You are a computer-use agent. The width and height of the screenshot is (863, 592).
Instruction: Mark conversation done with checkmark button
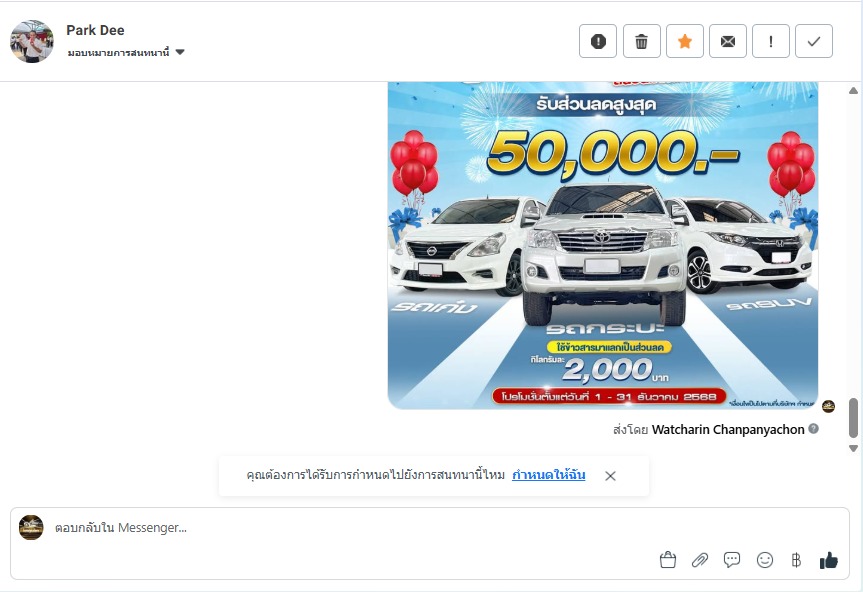pos(813,41)
